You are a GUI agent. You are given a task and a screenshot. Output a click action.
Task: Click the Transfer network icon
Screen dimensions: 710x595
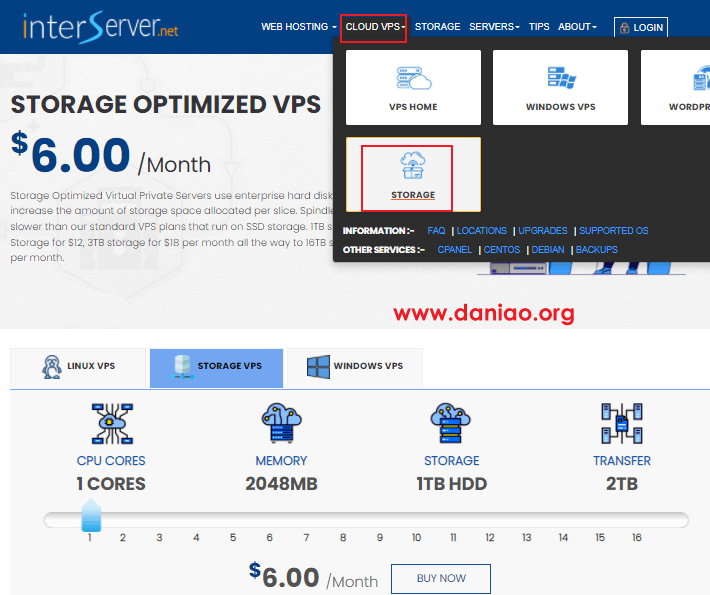click(622, 423)
